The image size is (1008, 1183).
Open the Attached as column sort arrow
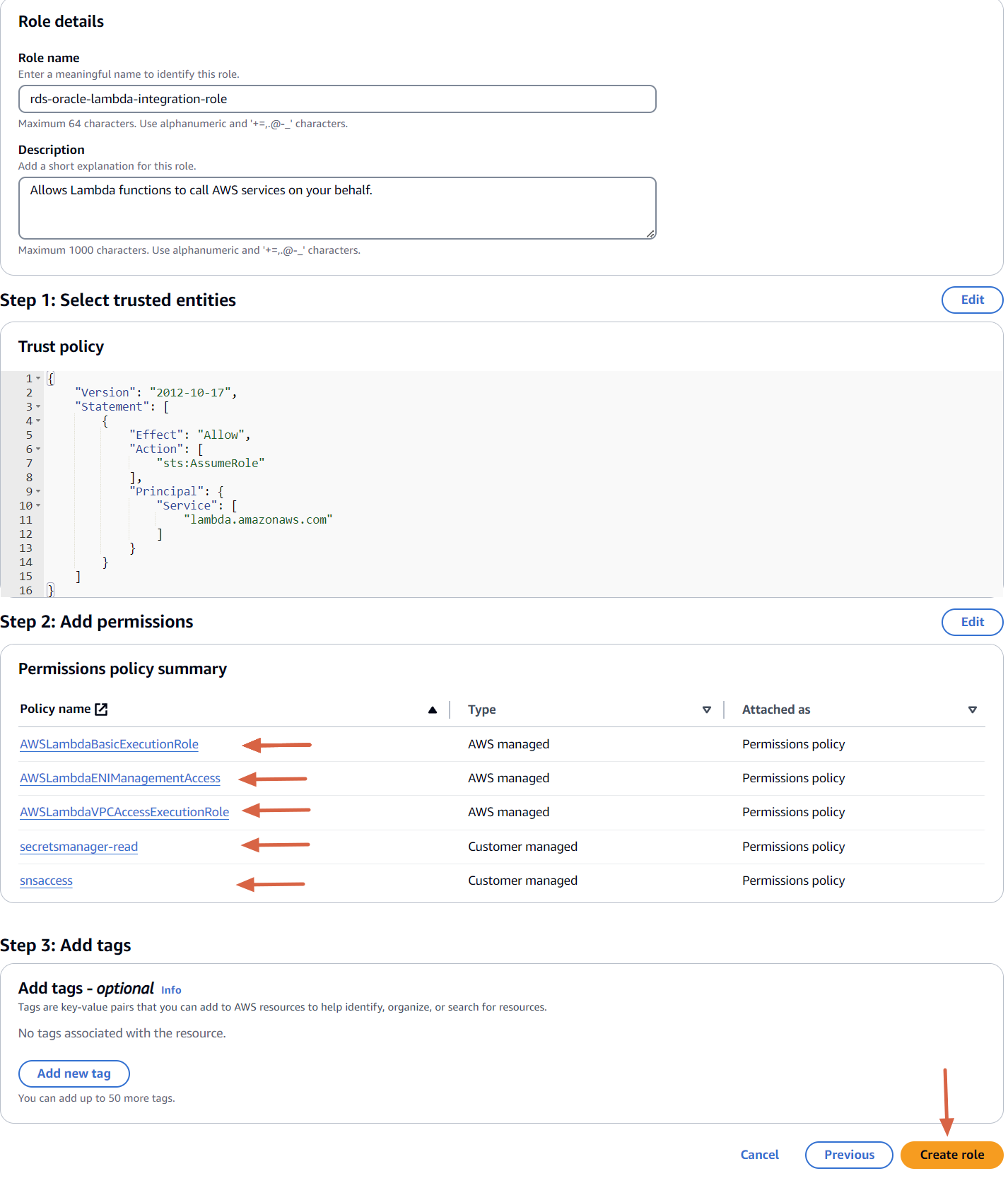[x=973, y=710]
